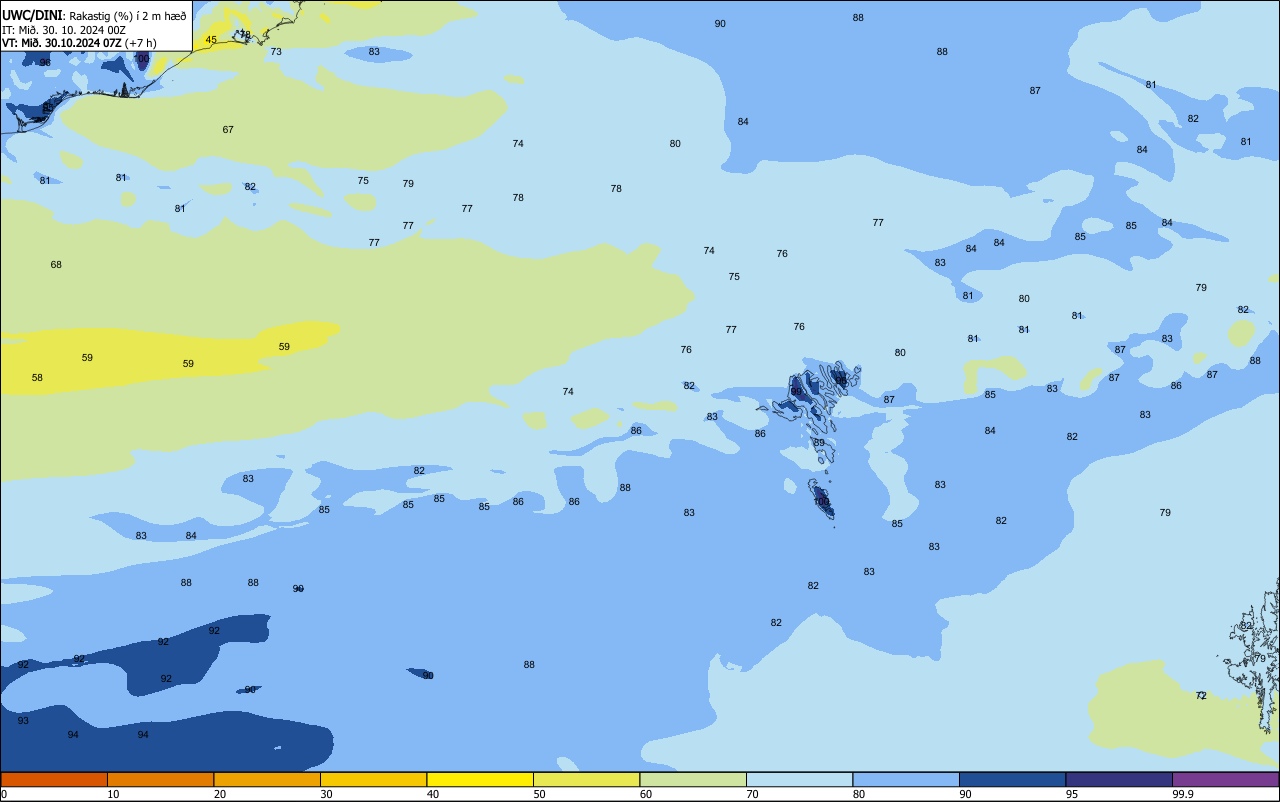Click the "VT: Mið. 30.10.2024 07Z (+7 h)" line

pos(78,42)
